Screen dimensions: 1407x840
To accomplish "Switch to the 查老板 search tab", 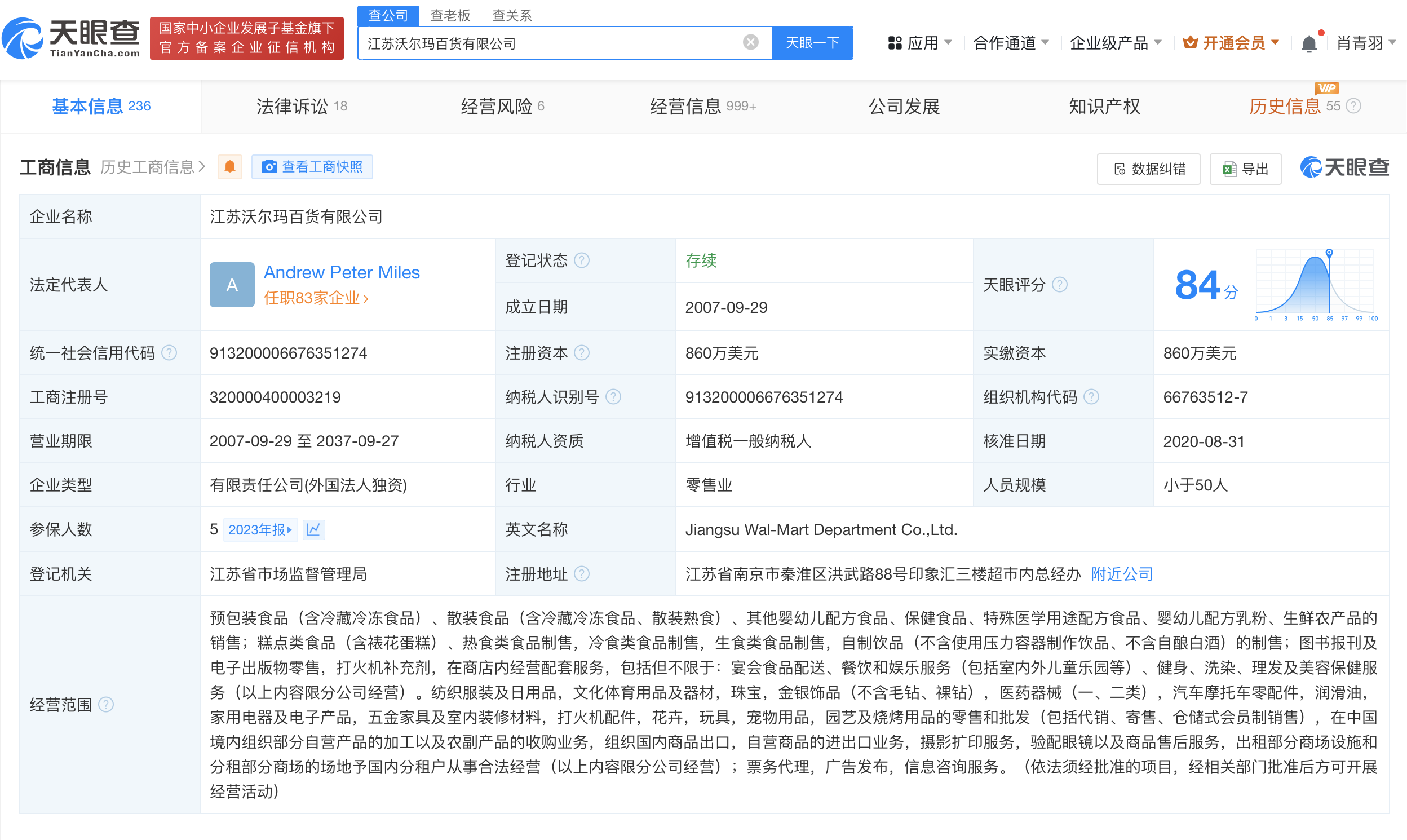I will click(x=450, y=15).
